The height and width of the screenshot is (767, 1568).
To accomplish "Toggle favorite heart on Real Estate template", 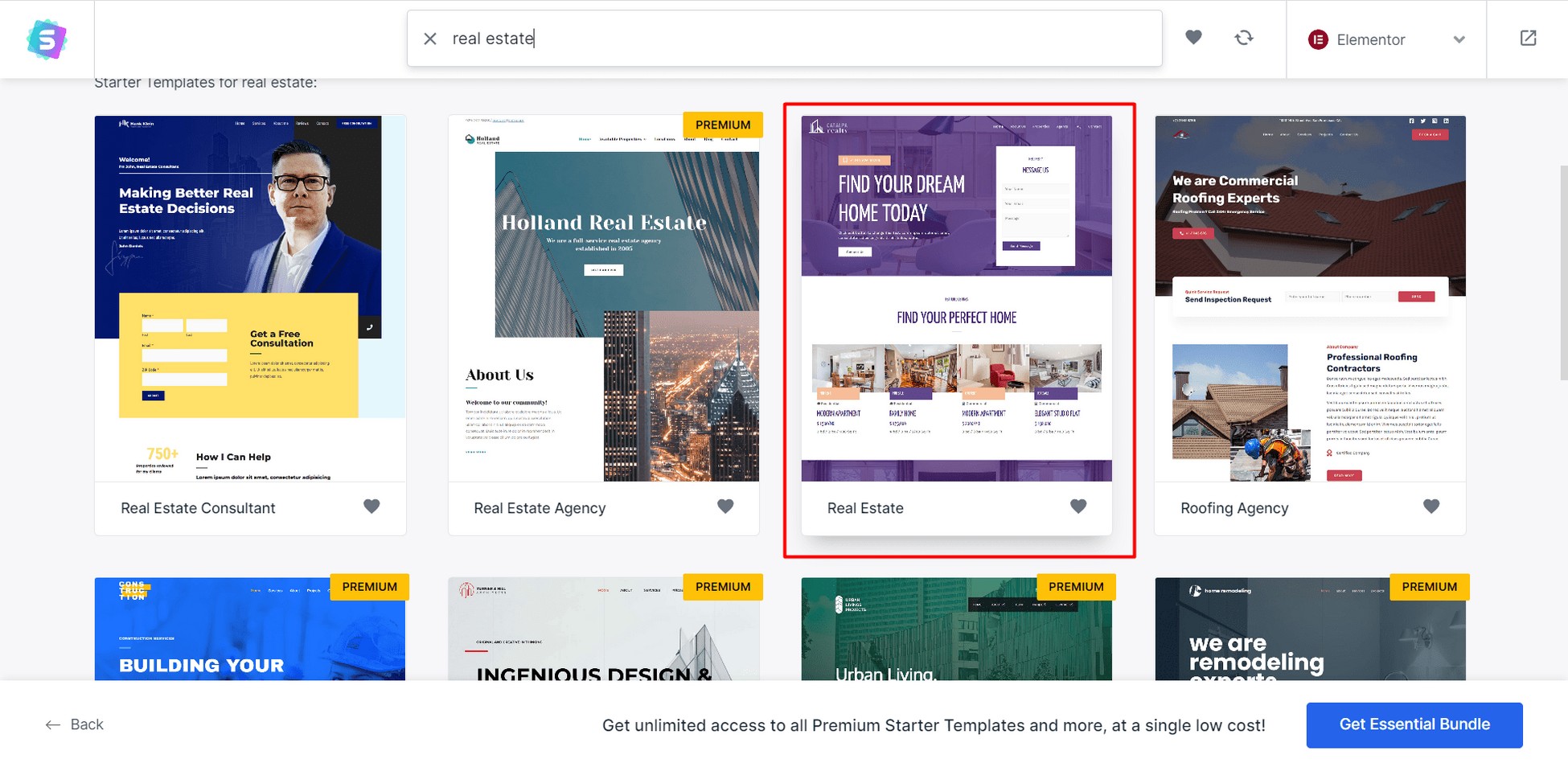I will [x=1078, y=507].
